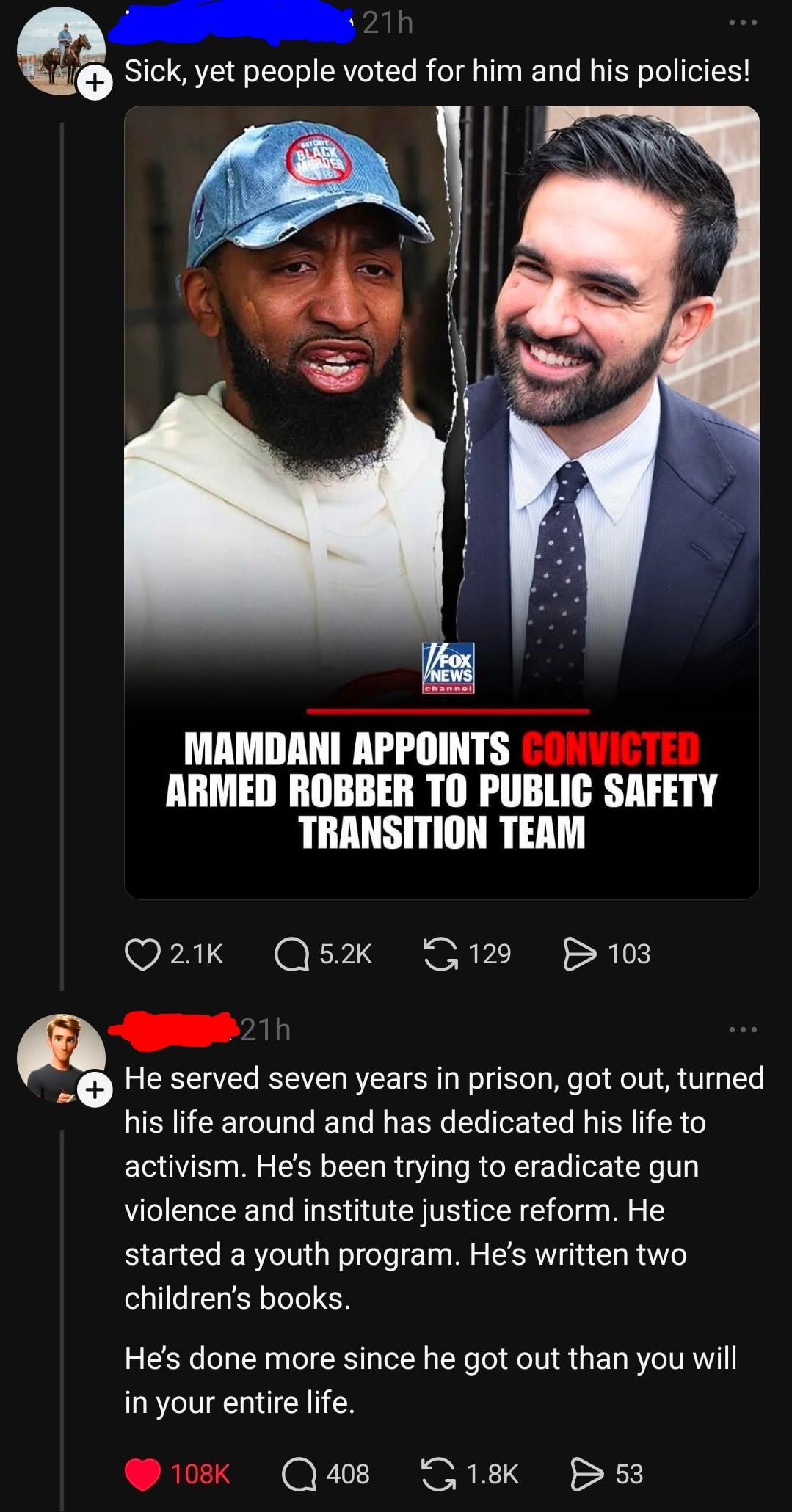Open the Fox News Mamdani image
Screen dimensions: 792x1512
442,503
